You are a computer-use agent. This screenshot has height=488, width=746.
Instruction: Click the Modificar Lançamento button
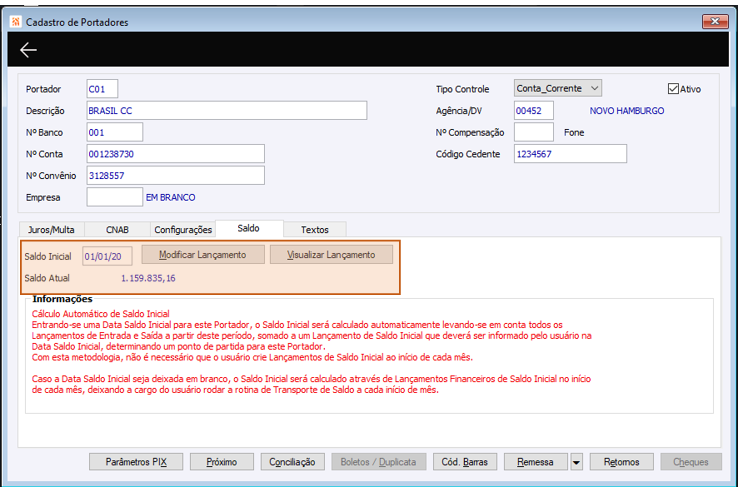tap(203, 254)
